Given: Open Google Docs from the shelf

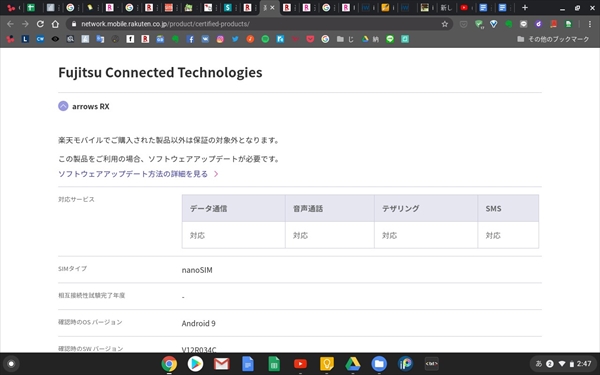Looking at the screenshot, I should pyautogui.click(x=248, y=364).
